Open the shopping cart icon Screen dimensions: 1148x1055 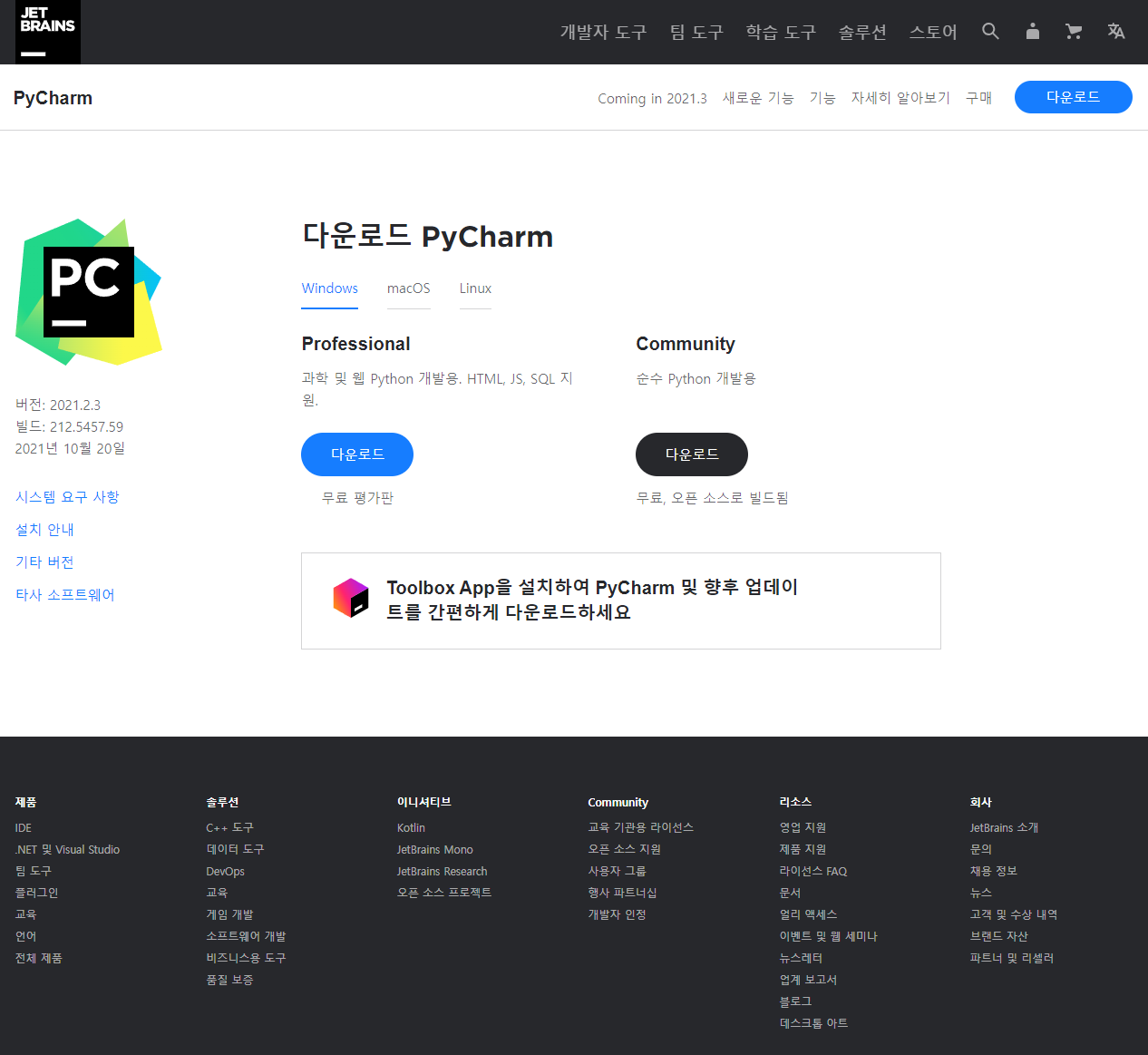point(1074,32)
